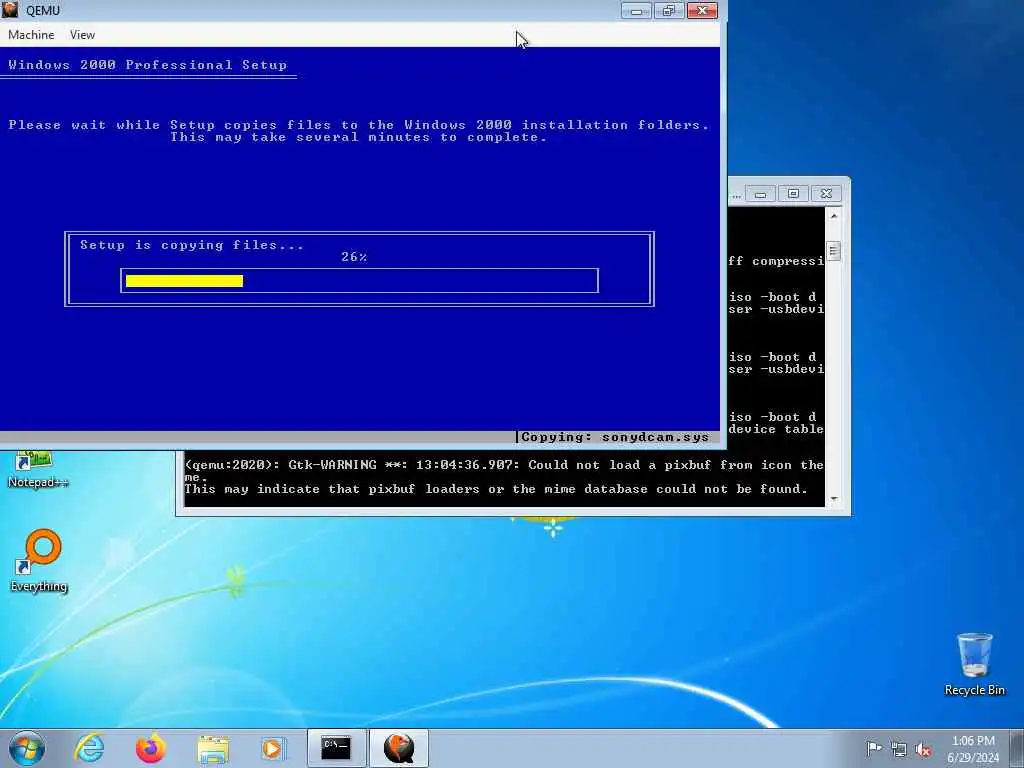Open the Machine menu in QEMU

pyautogui.click(x=31, y=35)
